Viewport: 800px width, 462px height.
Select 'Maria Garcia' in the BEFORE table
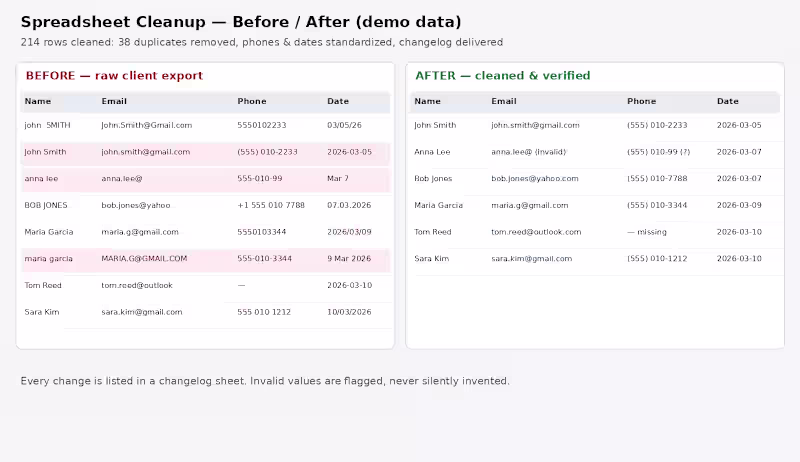tap(49, 232)
